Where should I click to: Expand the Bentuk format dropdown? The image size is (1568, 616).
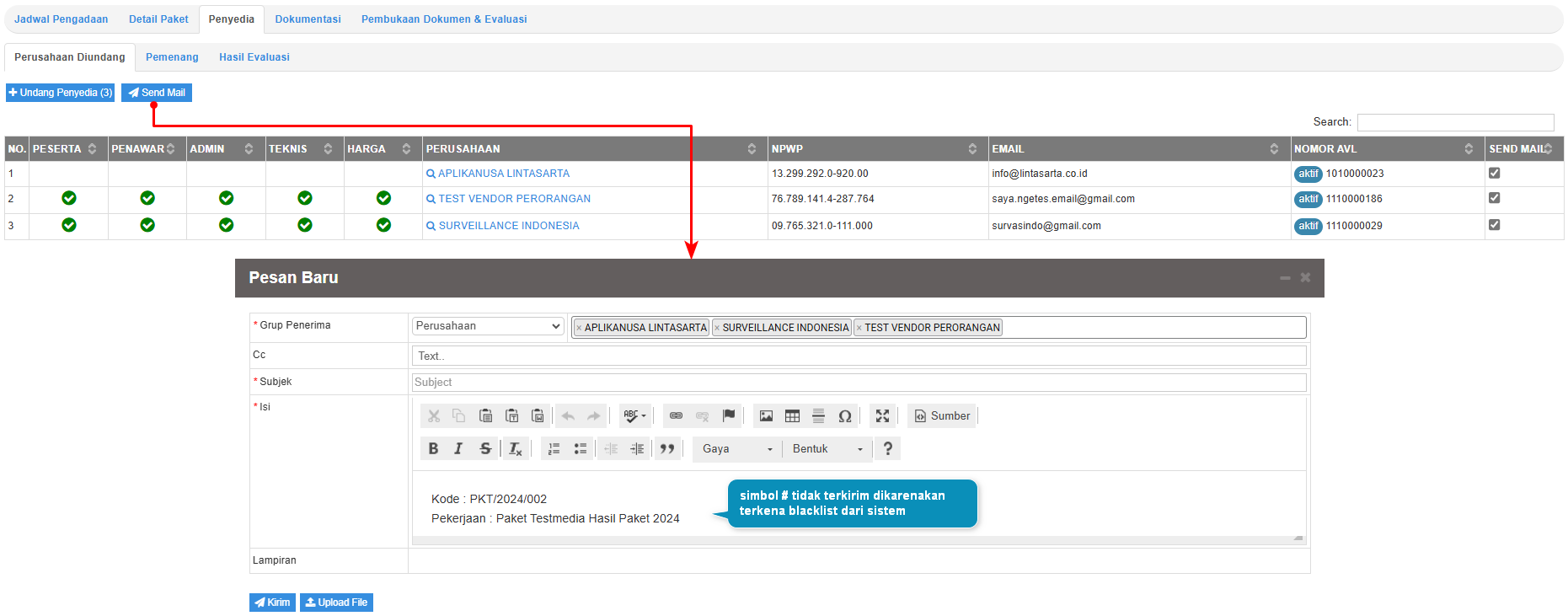point(827,449)
